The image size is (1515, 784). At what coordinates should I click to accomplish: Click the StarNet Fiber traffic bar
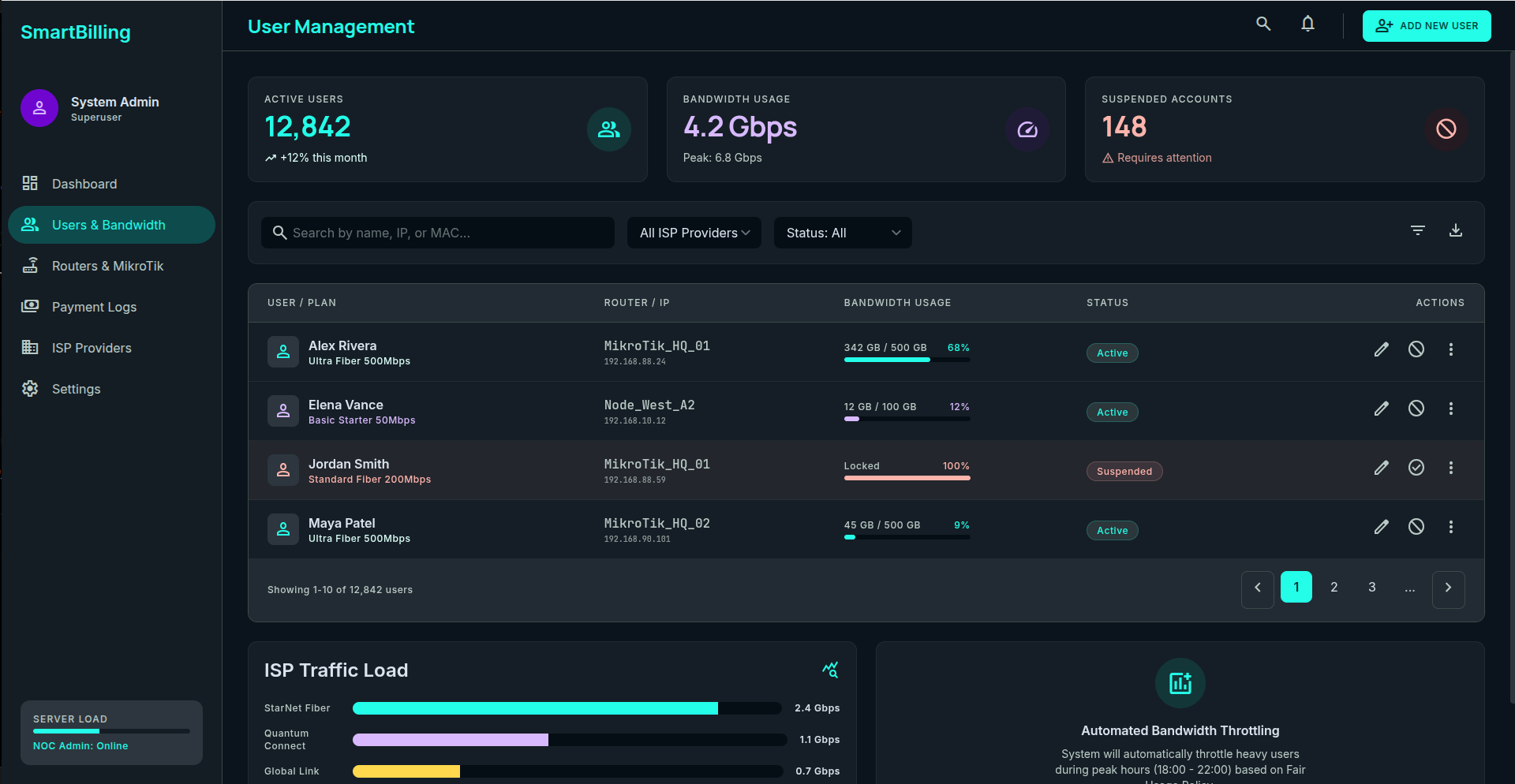pos(567,708)
